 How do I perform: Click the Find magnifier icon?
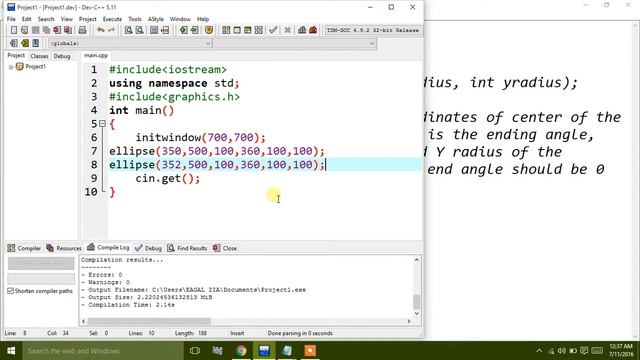point(129,30)
